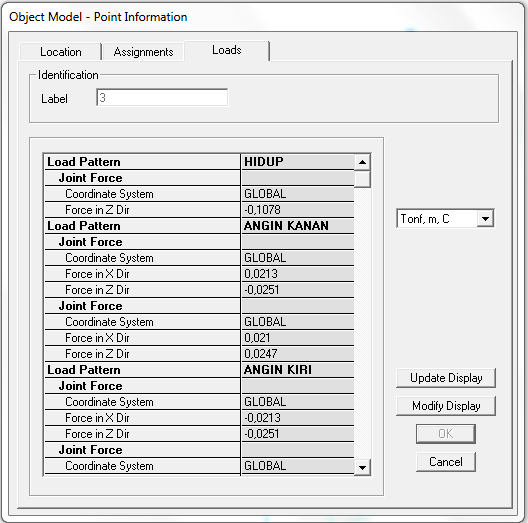The image size is (528, 523).
Task: Open the Tonf, m, C units dropdown
Action: click(x=485, y=219)
